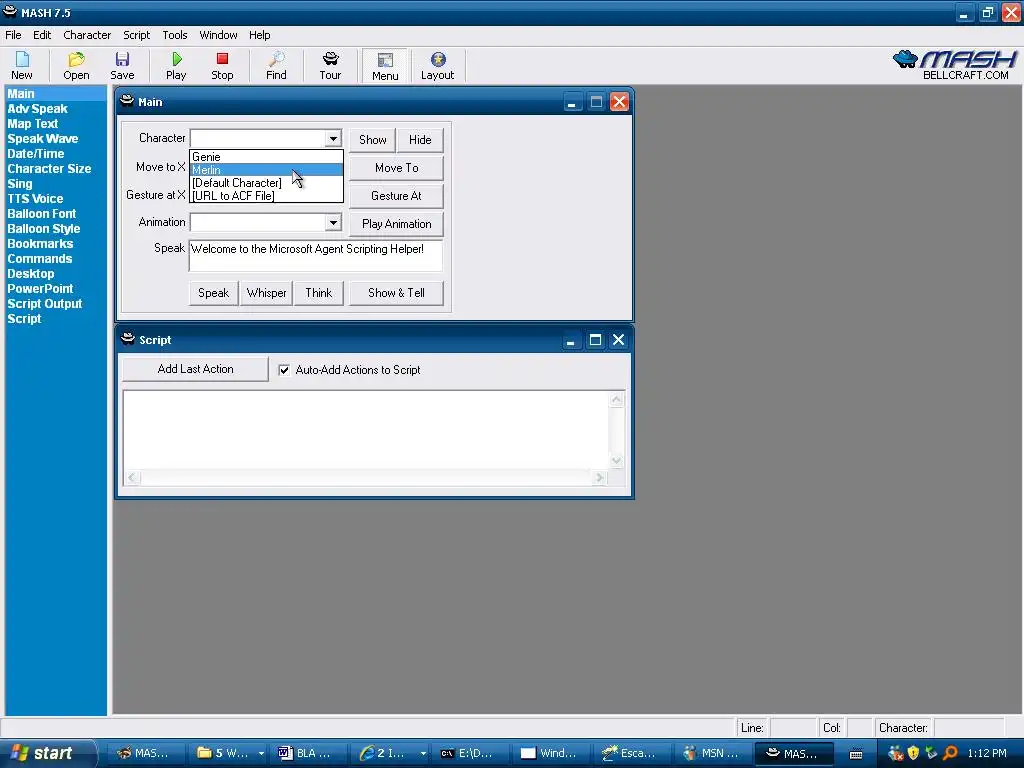
Task: Click the Play Animation button
Action: [x=396, y=224]
